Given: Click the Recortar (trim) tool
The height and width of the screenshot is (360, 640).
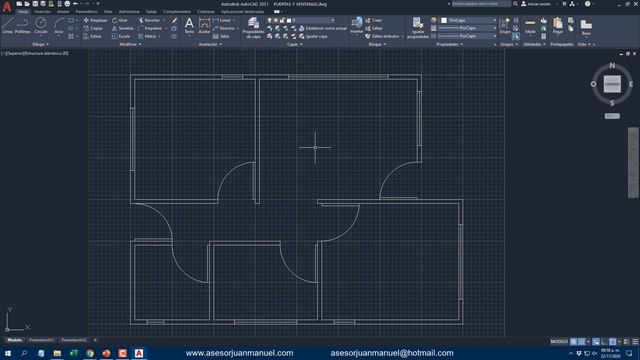Looking at the screenshot, I should coord(149,20).
